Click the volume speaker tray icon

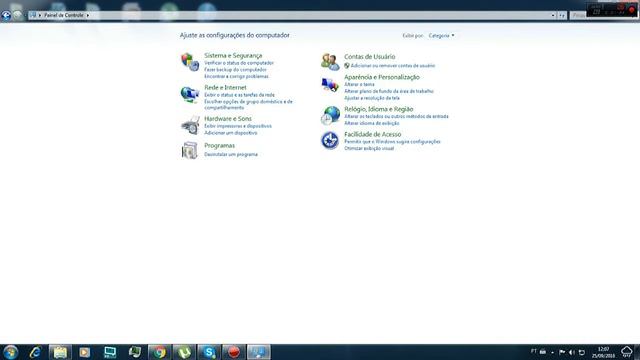coord(572,352)
